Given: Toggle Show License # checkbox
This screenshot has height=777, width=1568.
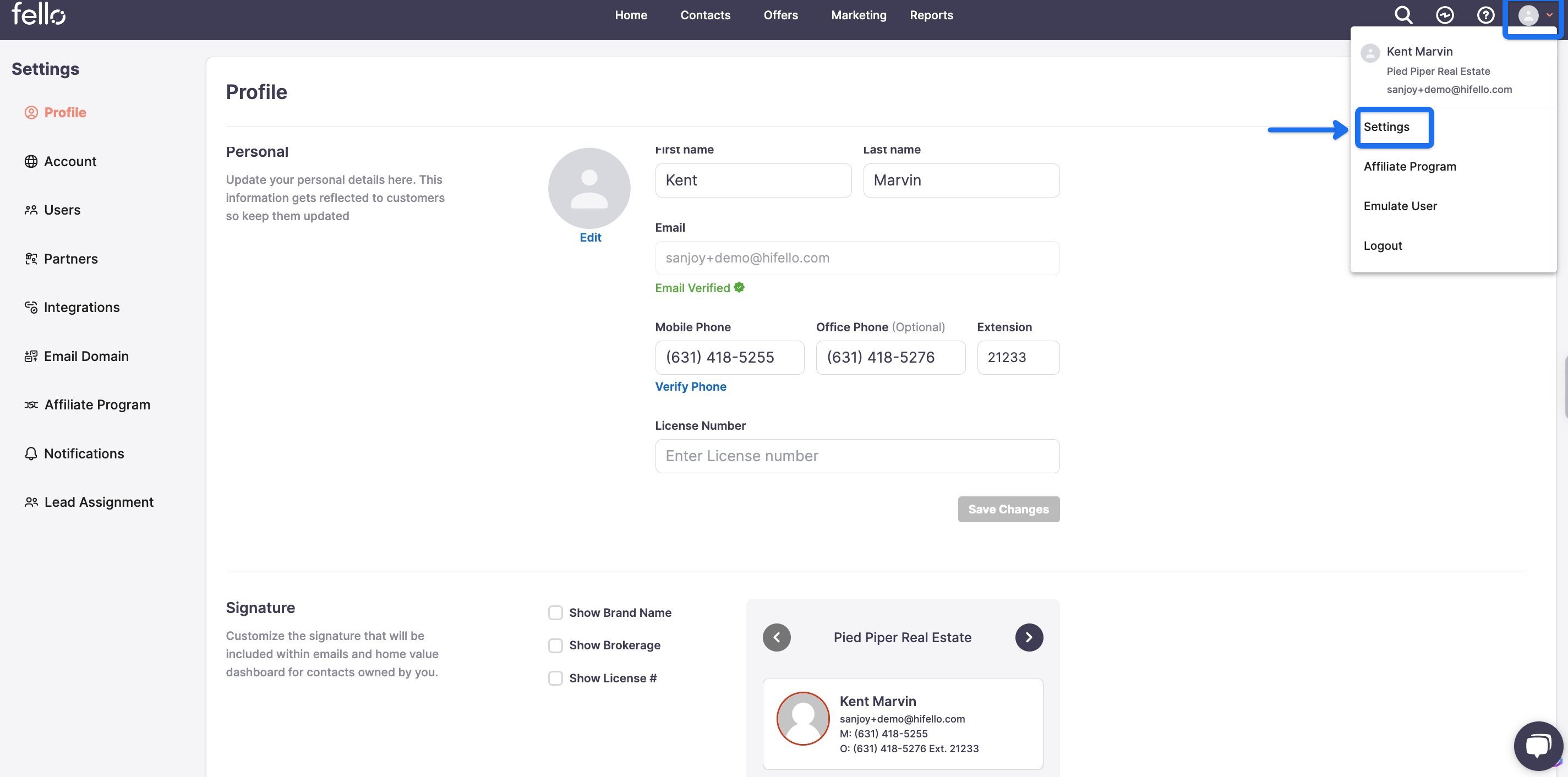Looking at the screenshot, I should tap(555, 677).
